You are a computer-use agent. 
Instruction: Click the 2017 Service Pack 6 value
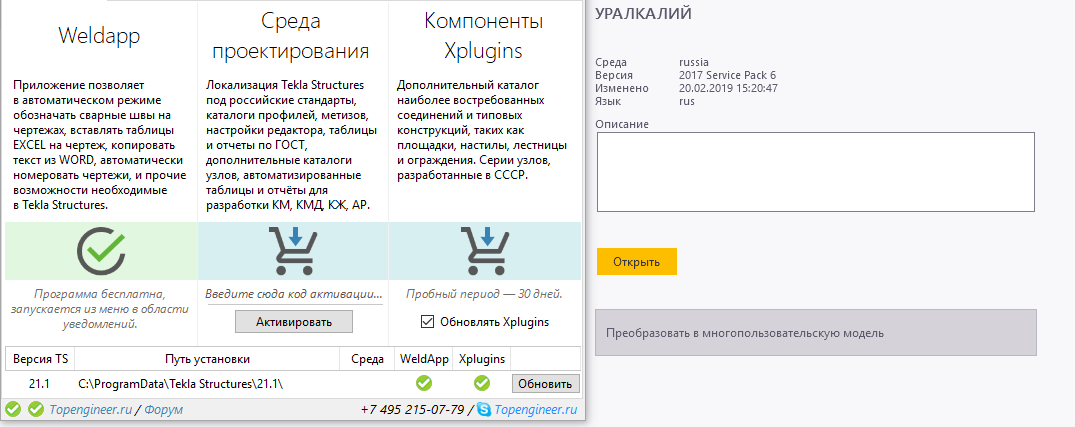point(727,75)
